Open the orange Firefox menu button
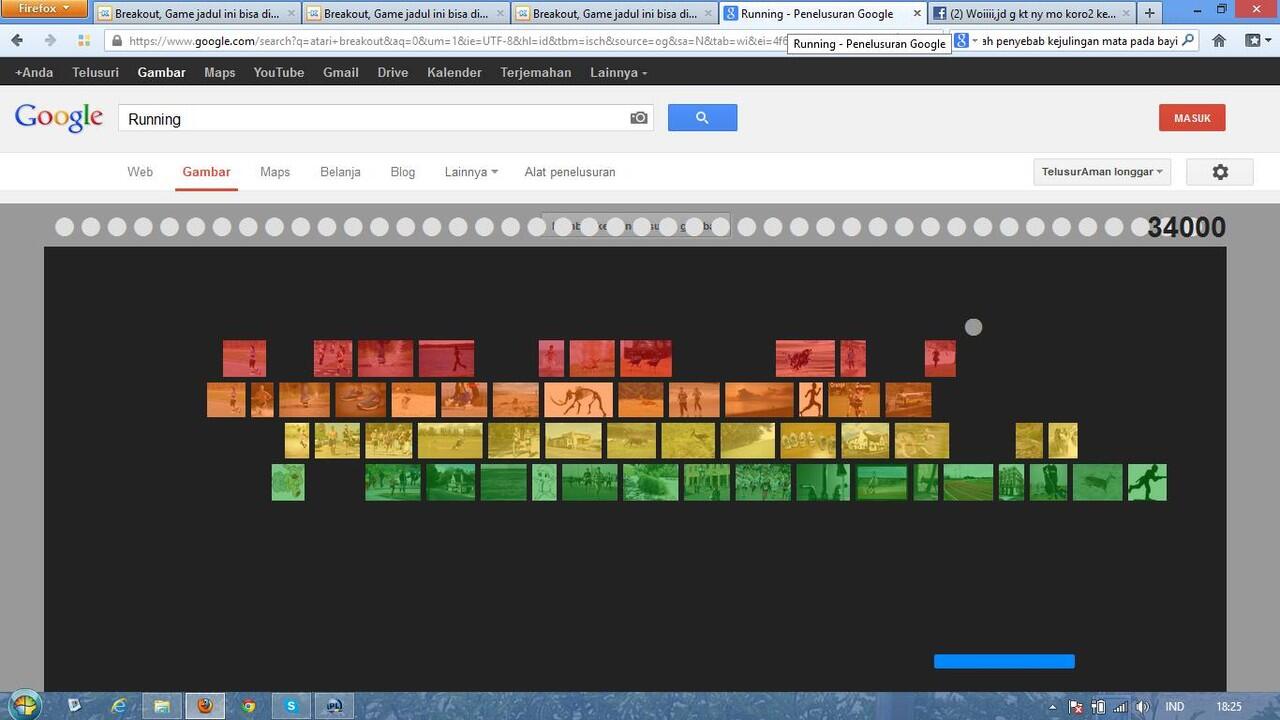1280x720 pixels. 45,9
